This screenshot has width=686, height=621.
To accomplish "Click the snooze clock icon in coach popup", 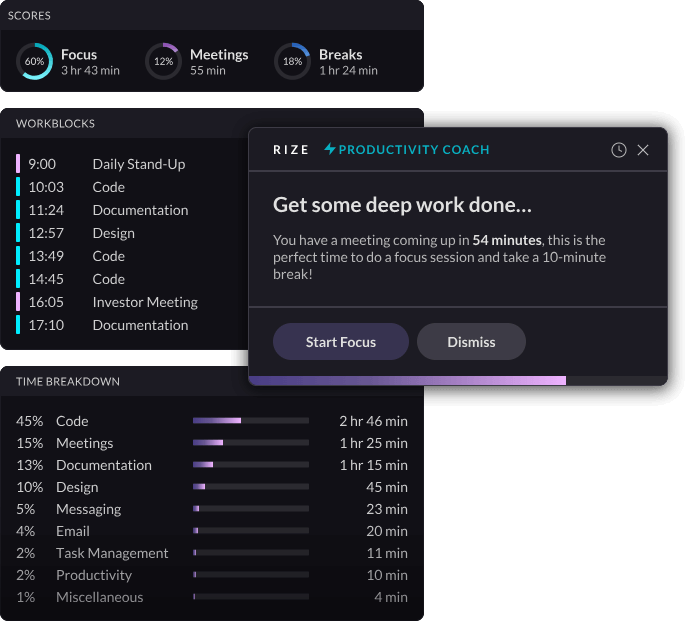I will click(x=619, y=150).
